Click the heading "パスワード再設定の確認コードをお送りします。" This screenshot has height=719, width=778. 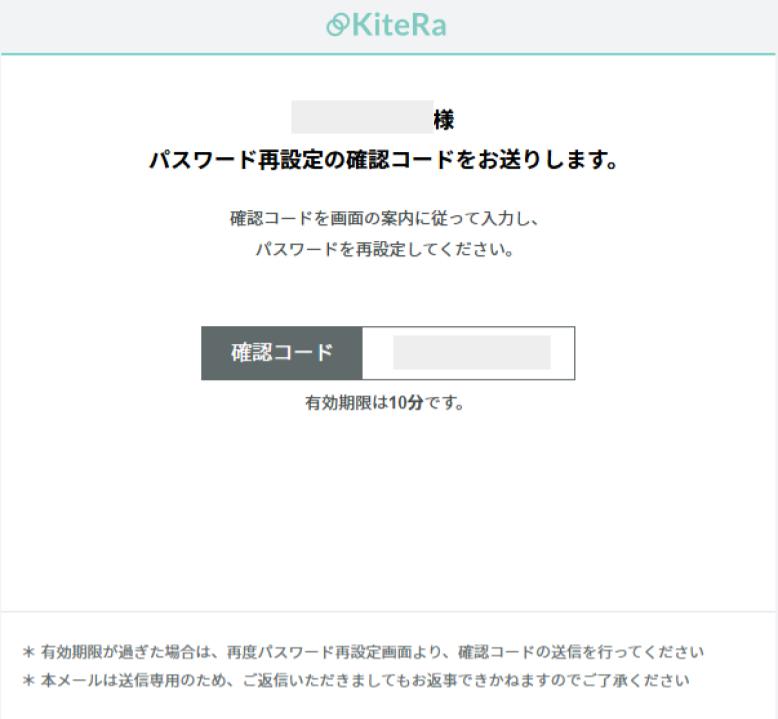coord(383,161)
